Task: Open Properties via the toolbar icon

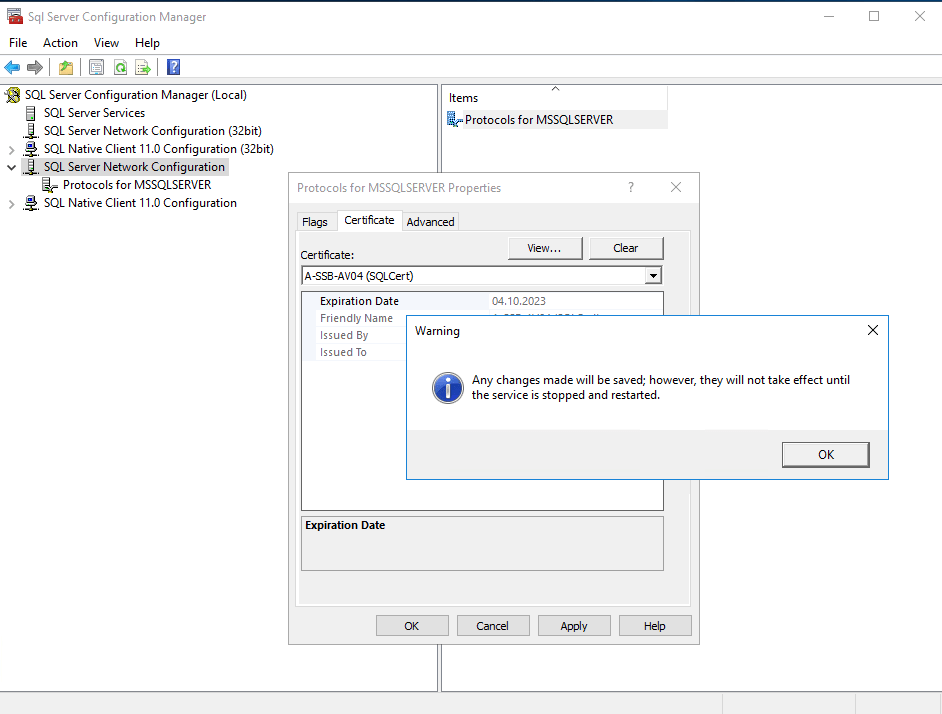Action: point(96,68)
